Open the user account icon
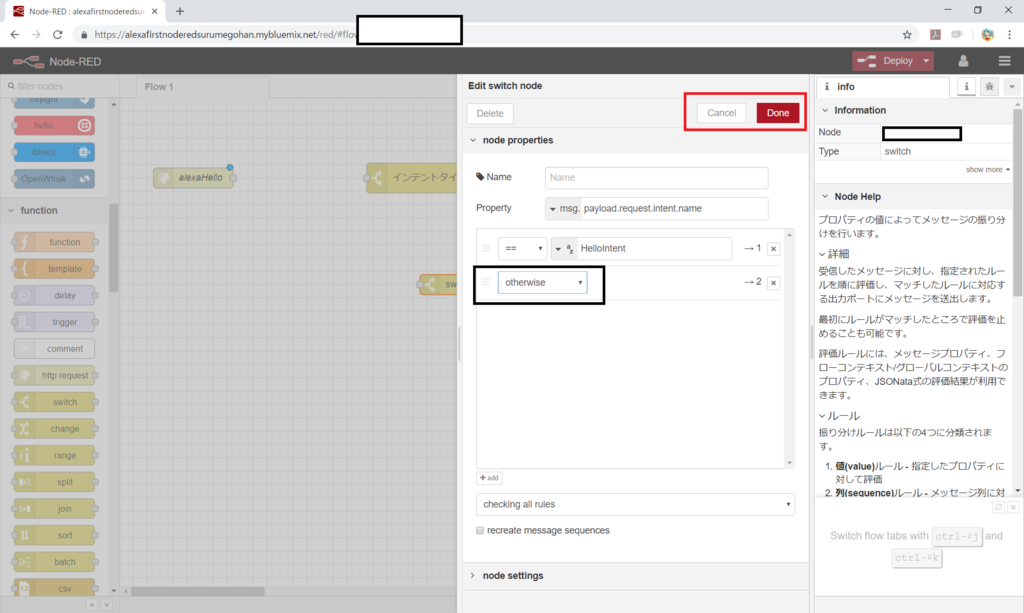Image resolution: width=1024 pixels, height=613 pixels. pyautogui.click(x=963, y=61)
